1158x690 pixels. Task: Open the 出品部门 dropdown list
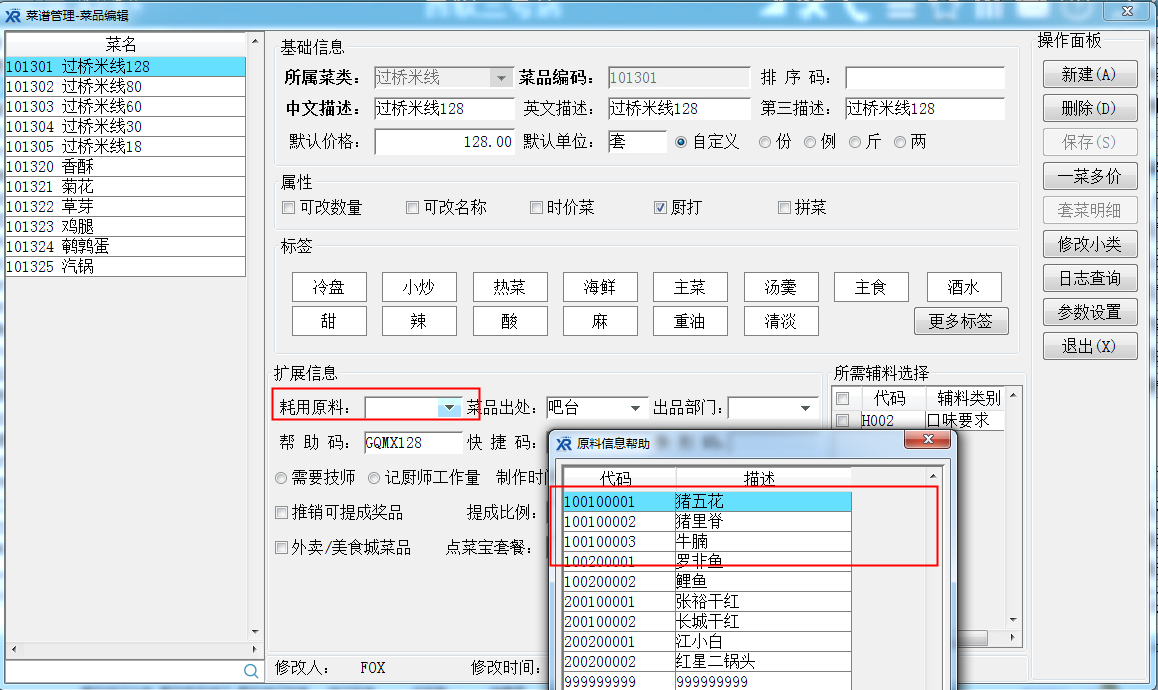(x=806, y=408)
